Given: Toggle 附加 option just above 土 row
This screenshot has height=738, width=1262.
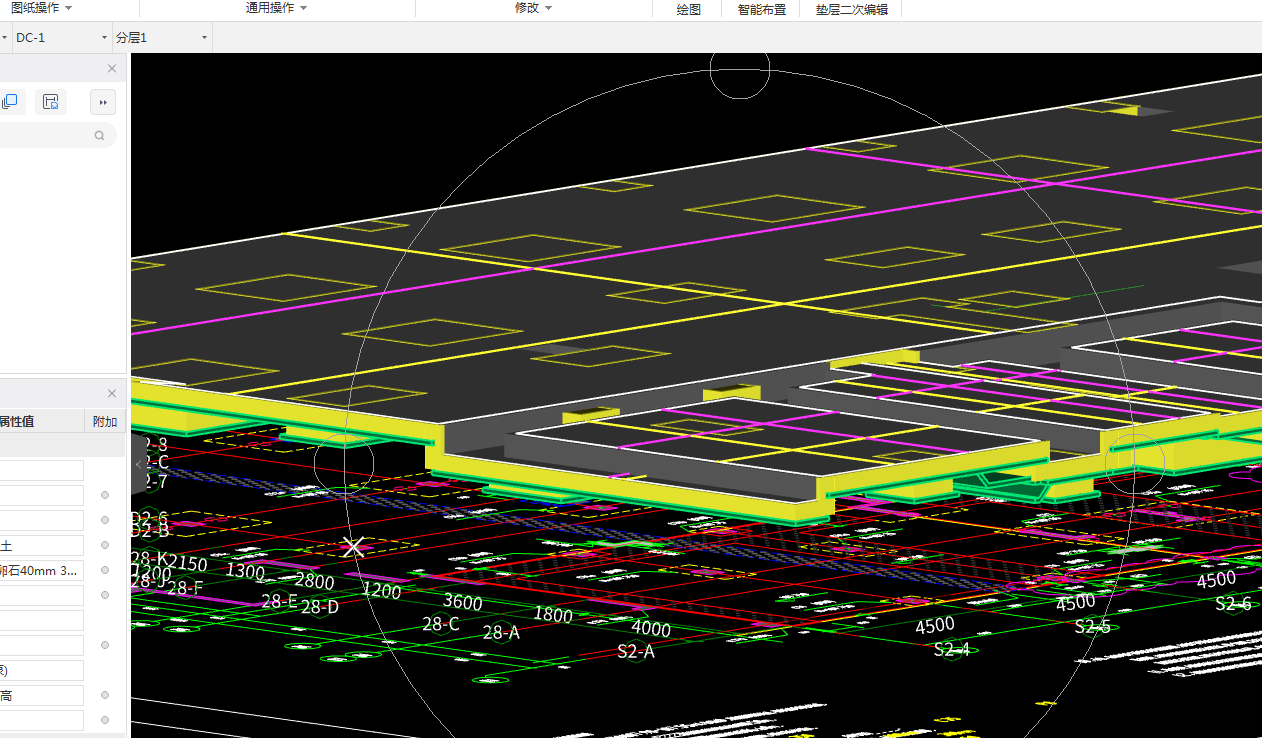Looking at the screenshot, I should (x=105, y=520).
